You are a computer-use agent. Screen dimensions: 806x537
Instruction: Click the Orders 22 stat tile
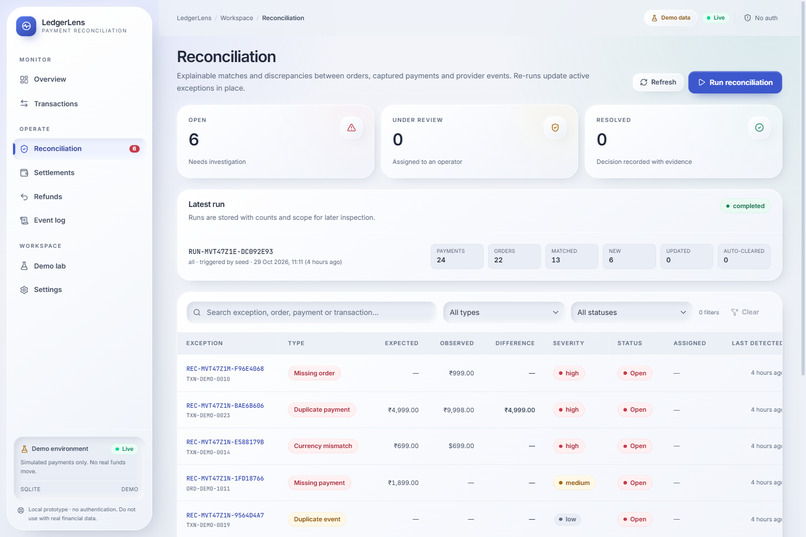coord(514,256)
